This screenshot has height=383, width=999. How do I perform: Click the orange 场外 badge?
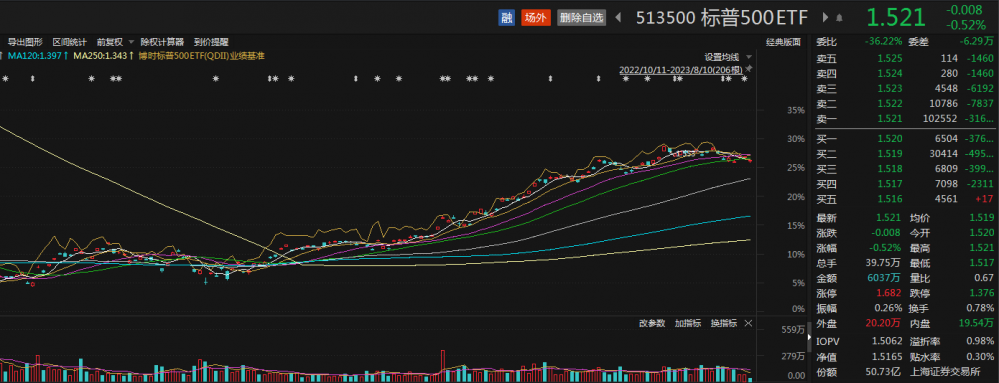coord(535,17)
